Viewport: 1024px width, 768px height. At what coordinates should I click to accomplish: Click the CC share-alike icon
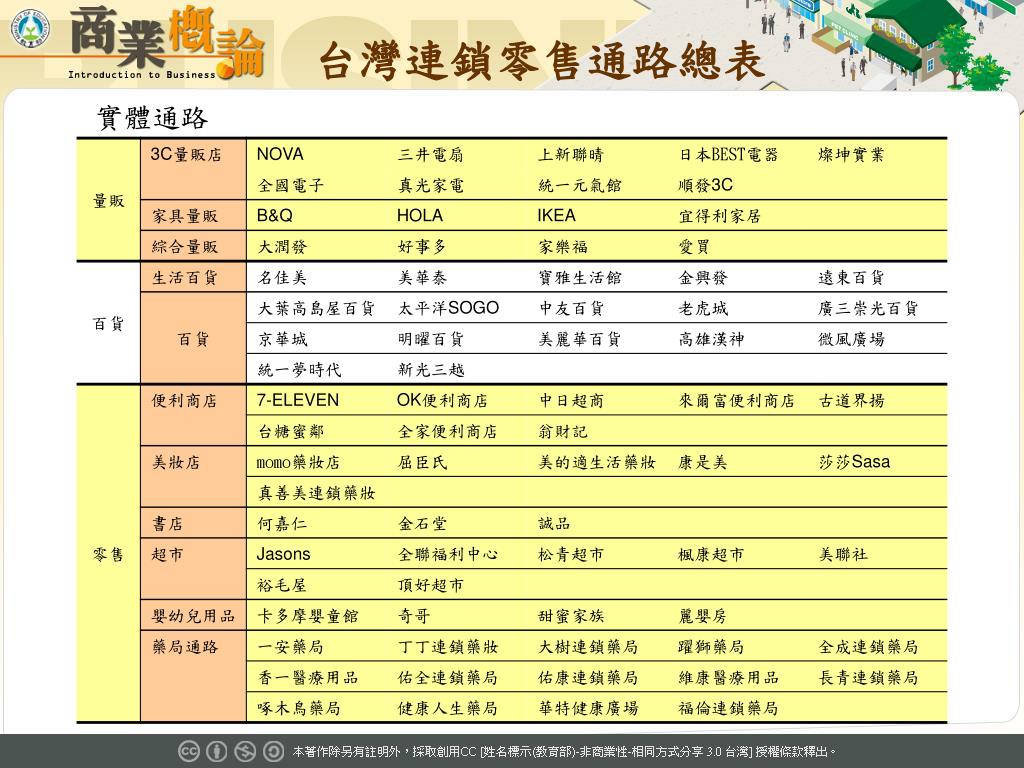coord(273,752)
